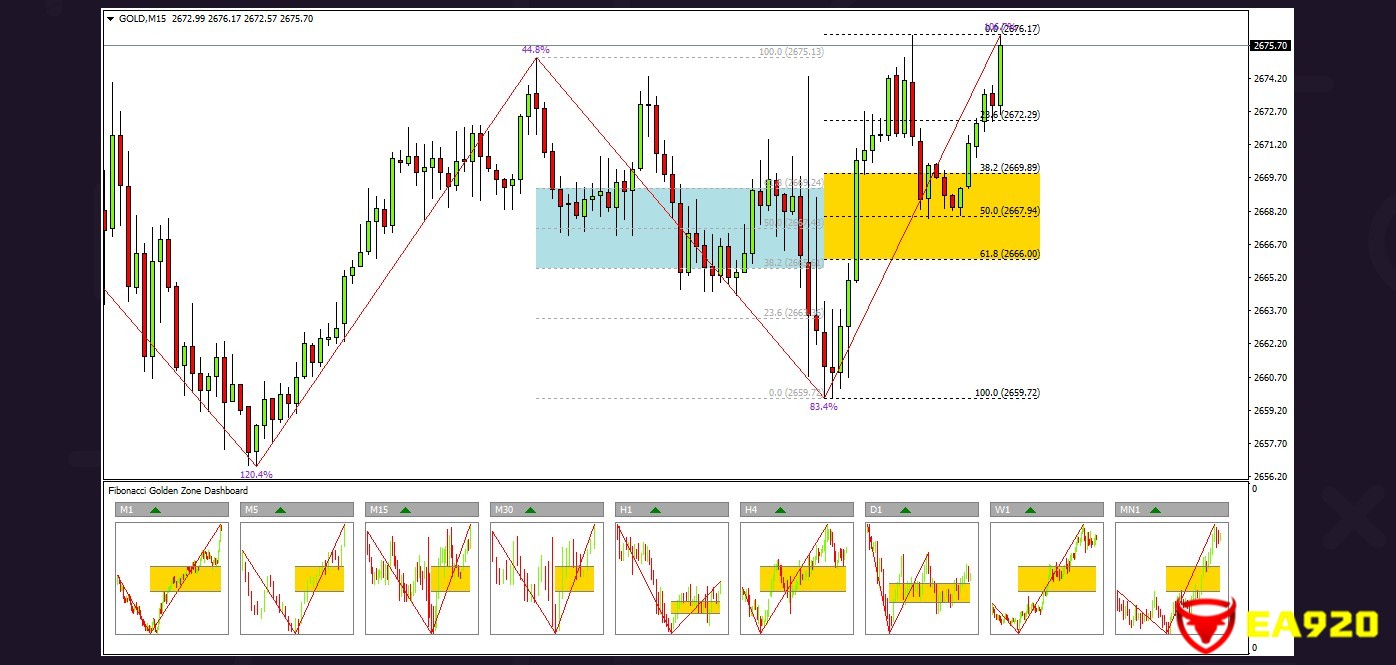This screenshot has width=1396, height=665.
Task: Select the M15 green up-arrow indicator
Action: [405, 510]
